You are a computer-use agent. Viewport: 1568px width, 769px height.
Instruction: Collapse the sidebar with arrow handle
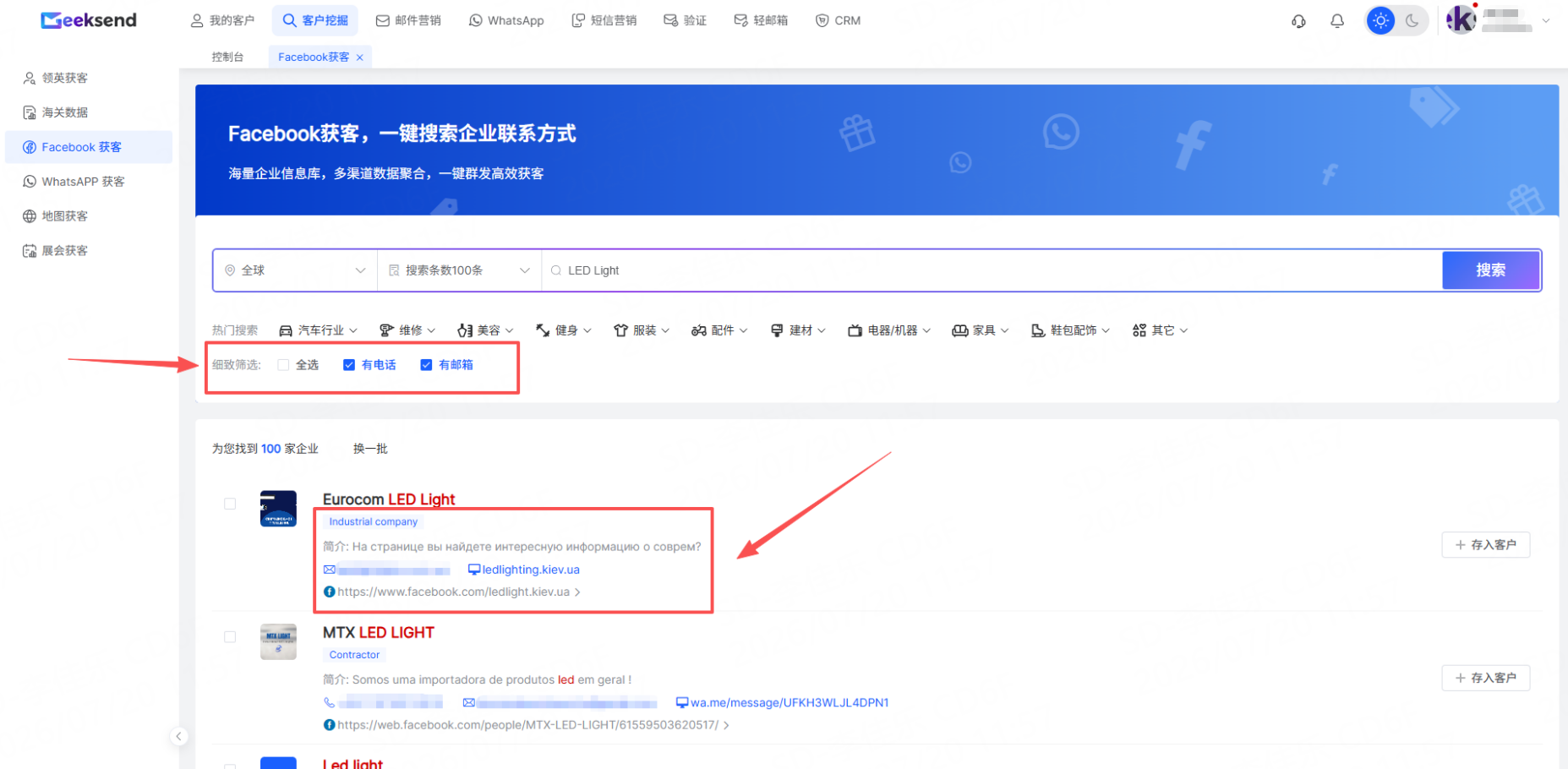click(178, 736)
